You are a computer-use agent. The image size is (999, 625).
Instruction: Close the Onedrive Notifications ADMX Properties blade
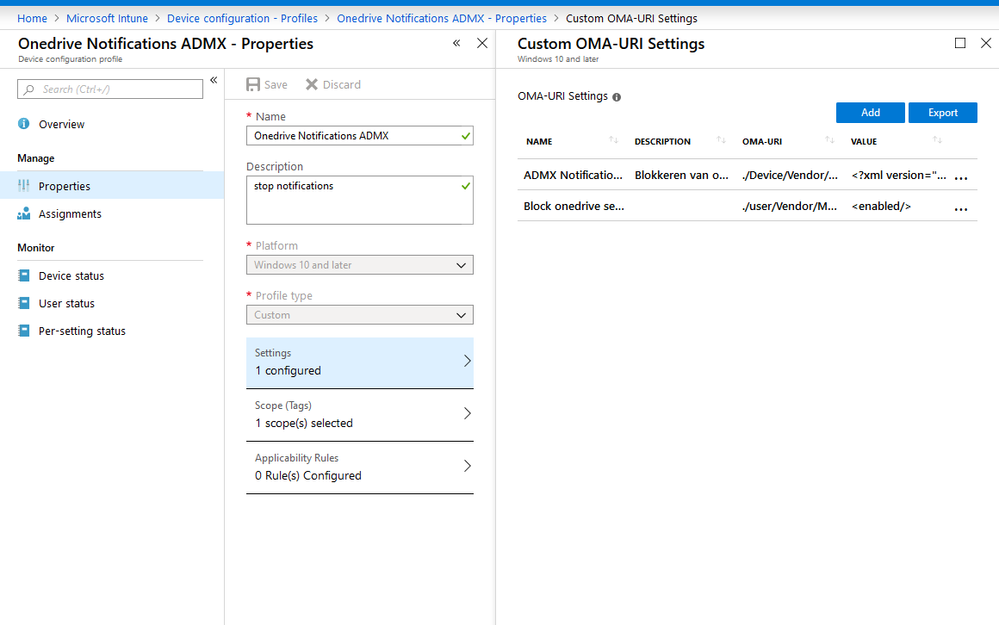tap(482, 43)
